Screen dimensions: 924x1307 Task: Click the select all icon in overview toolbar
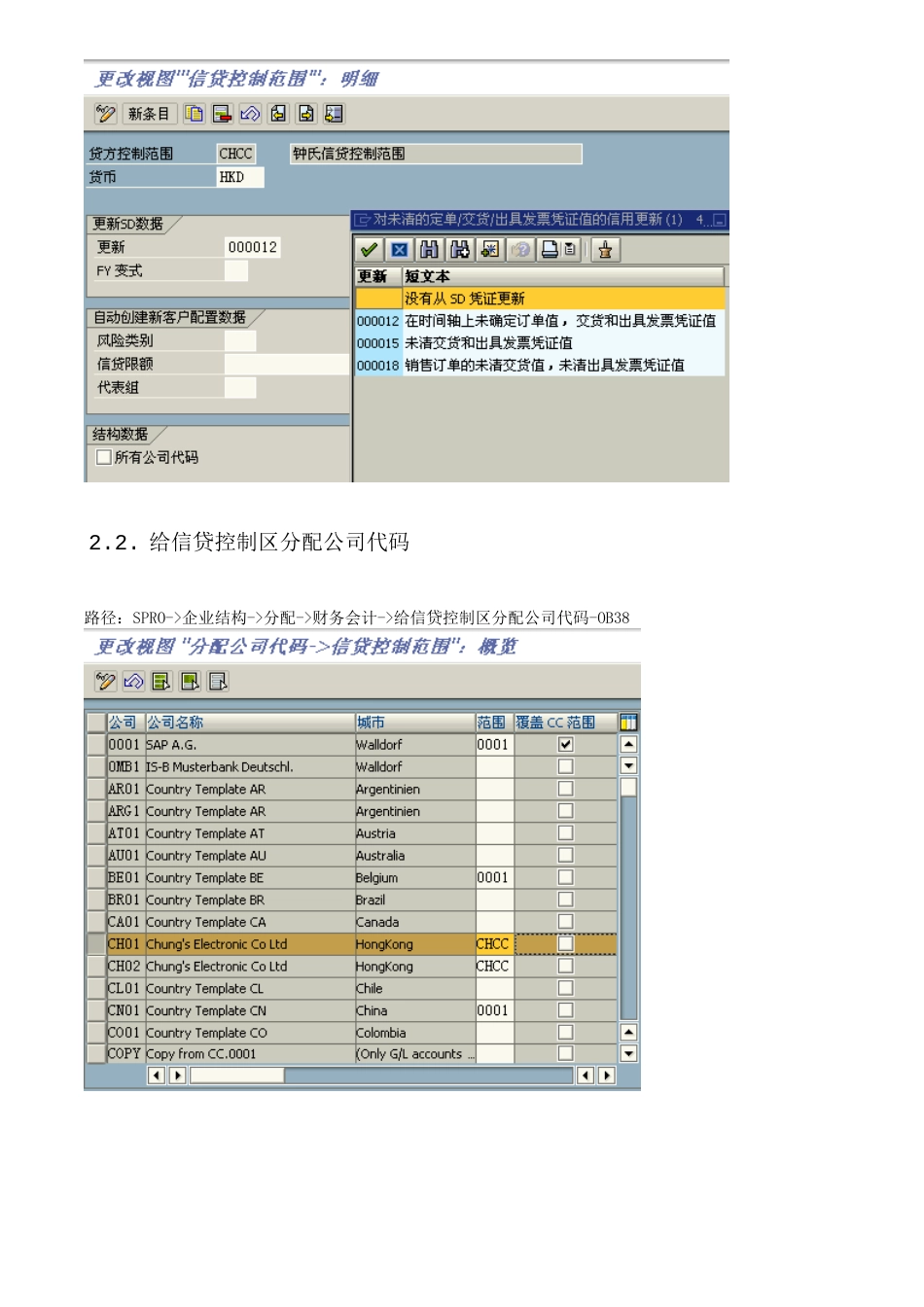[162, 682]
